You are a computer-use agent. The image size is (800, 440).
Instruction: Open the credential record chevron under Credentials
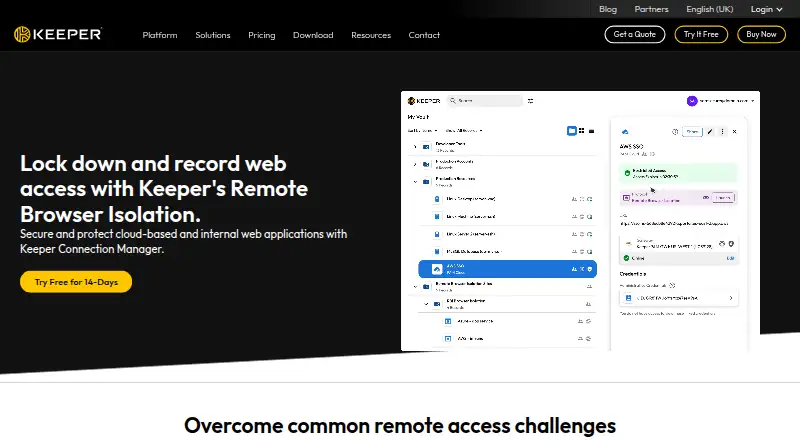[x=731, y=298]
